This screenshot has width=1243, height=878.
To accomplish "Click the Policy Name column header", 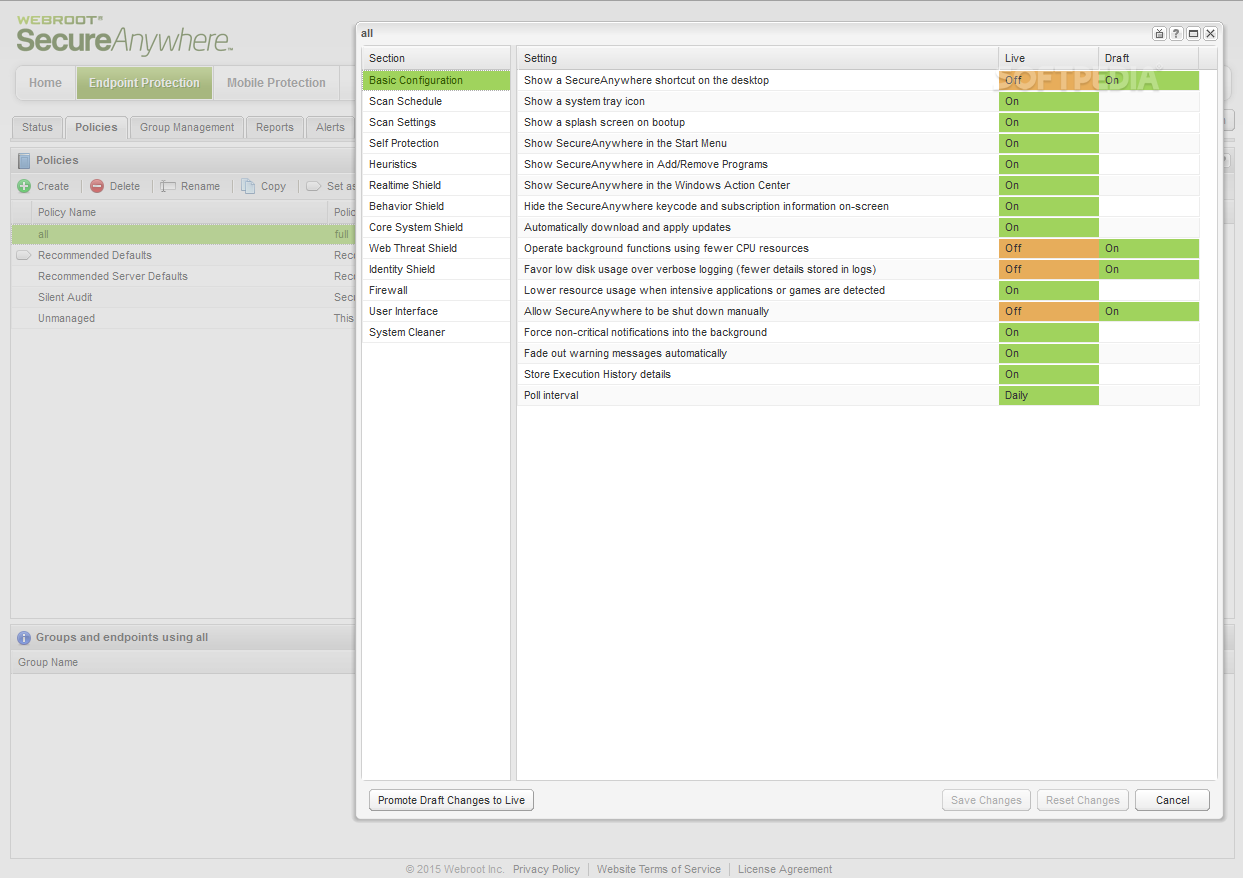I will coord(180,212).
